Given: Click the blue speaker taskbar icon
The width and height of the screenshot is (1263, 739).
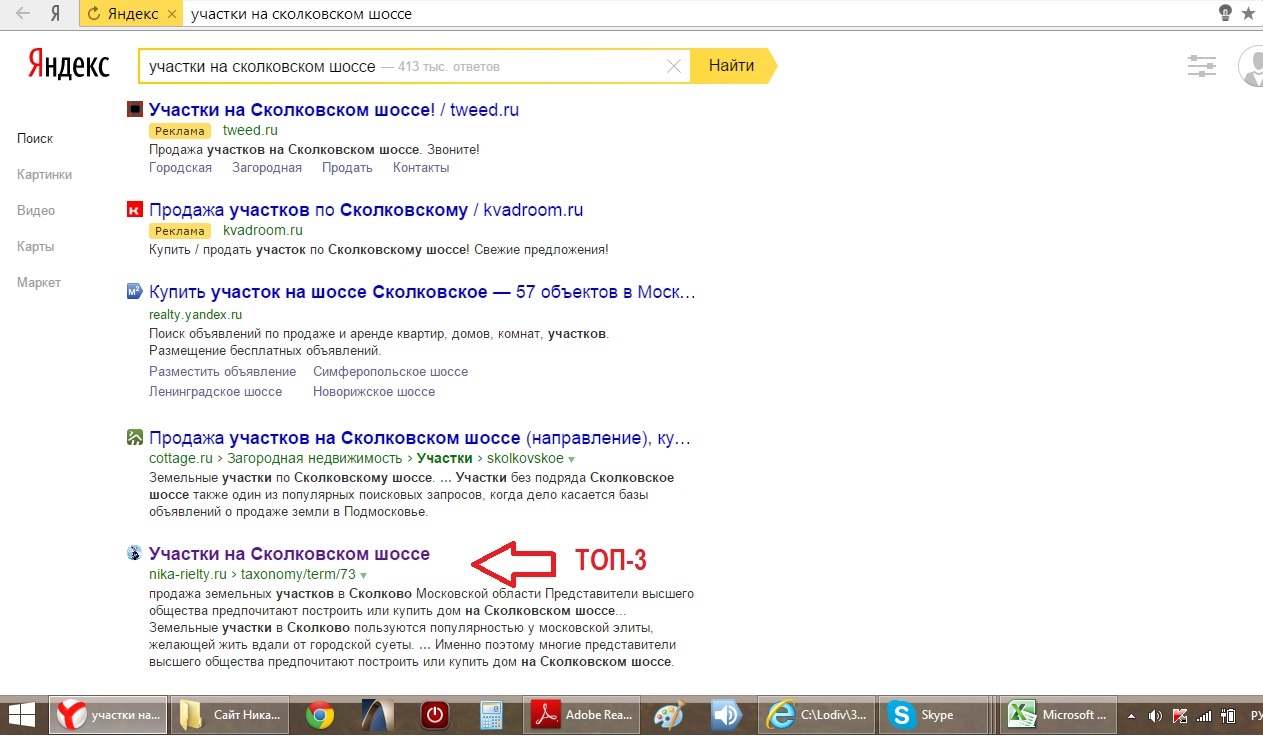Looking at the screenshot, I should click(x=724, y=716).
